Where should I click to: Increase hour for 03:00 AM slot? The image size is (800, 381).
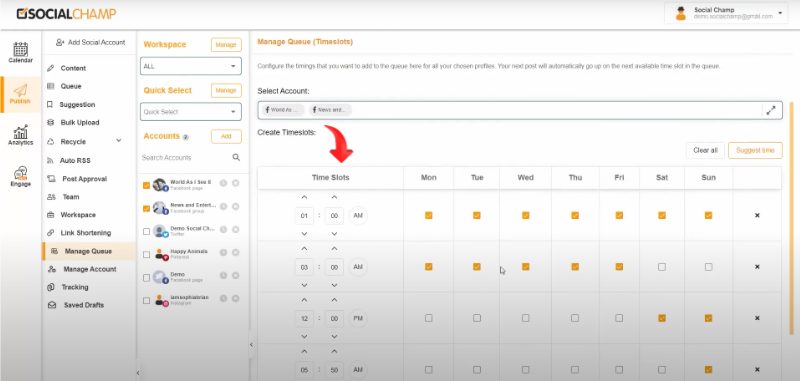(x=304, y=248)
